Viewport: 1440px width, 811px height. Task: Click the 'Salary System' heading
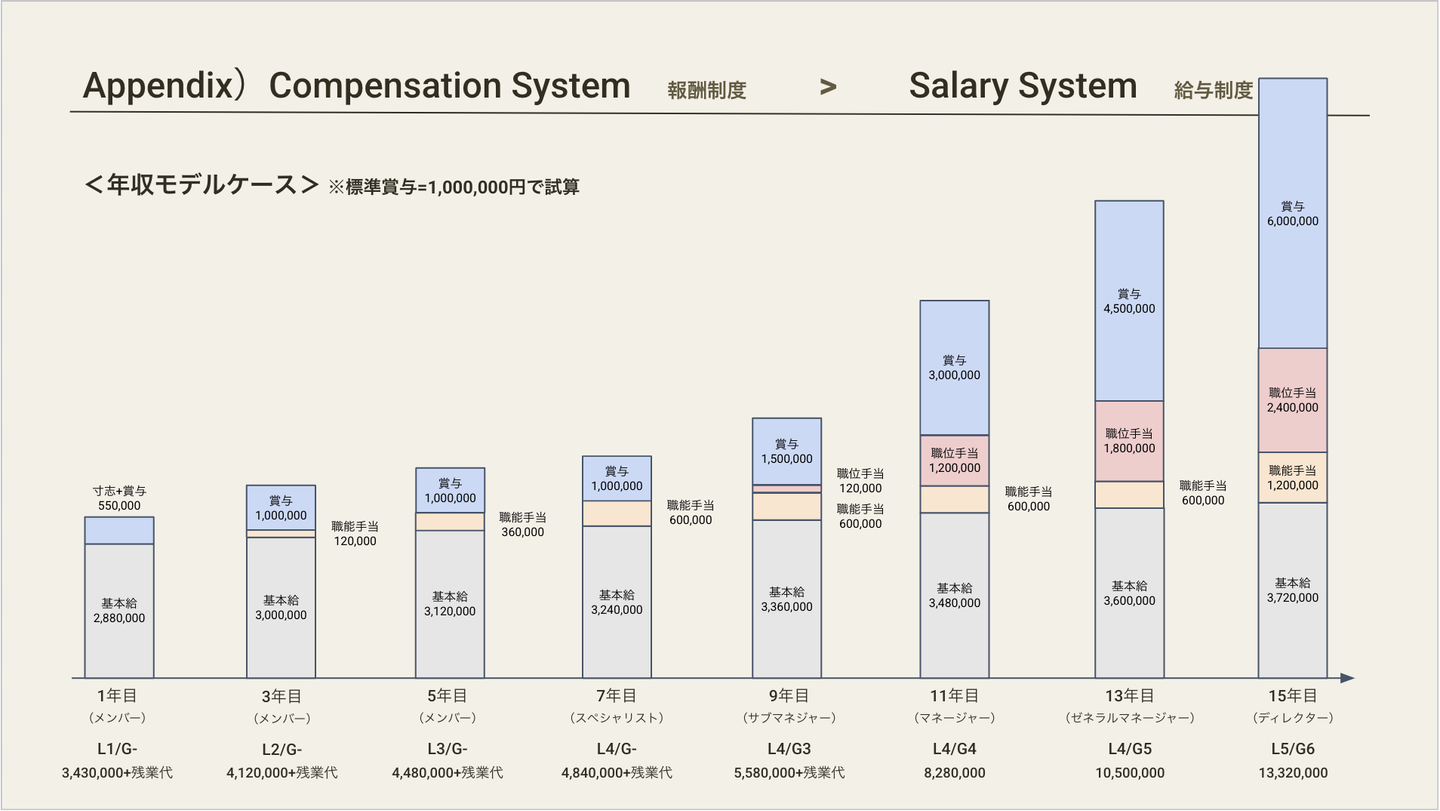point(1022,86)
